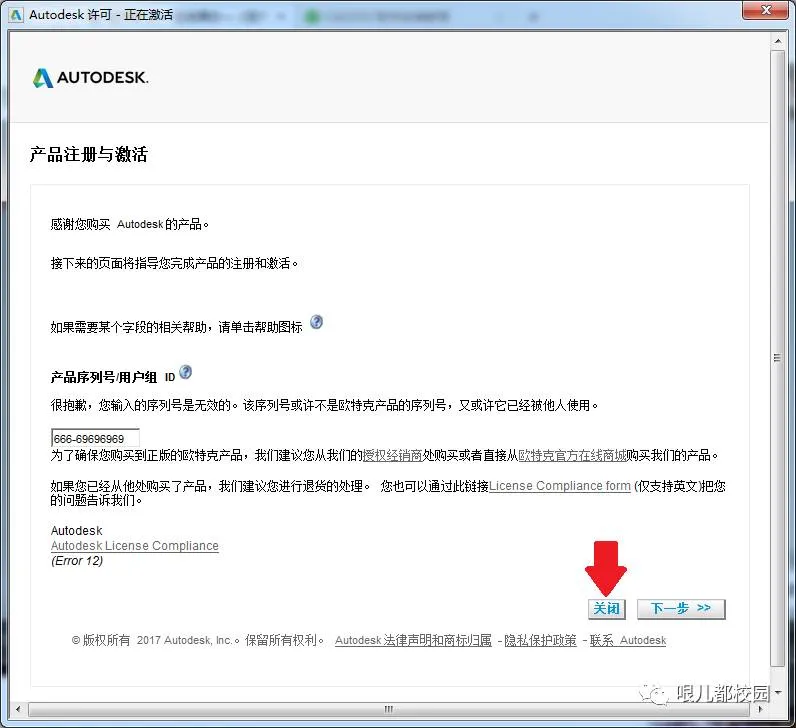Click the 产品注册与激活 heading
The image size is (796, 728).
click(x=89, y=154)
